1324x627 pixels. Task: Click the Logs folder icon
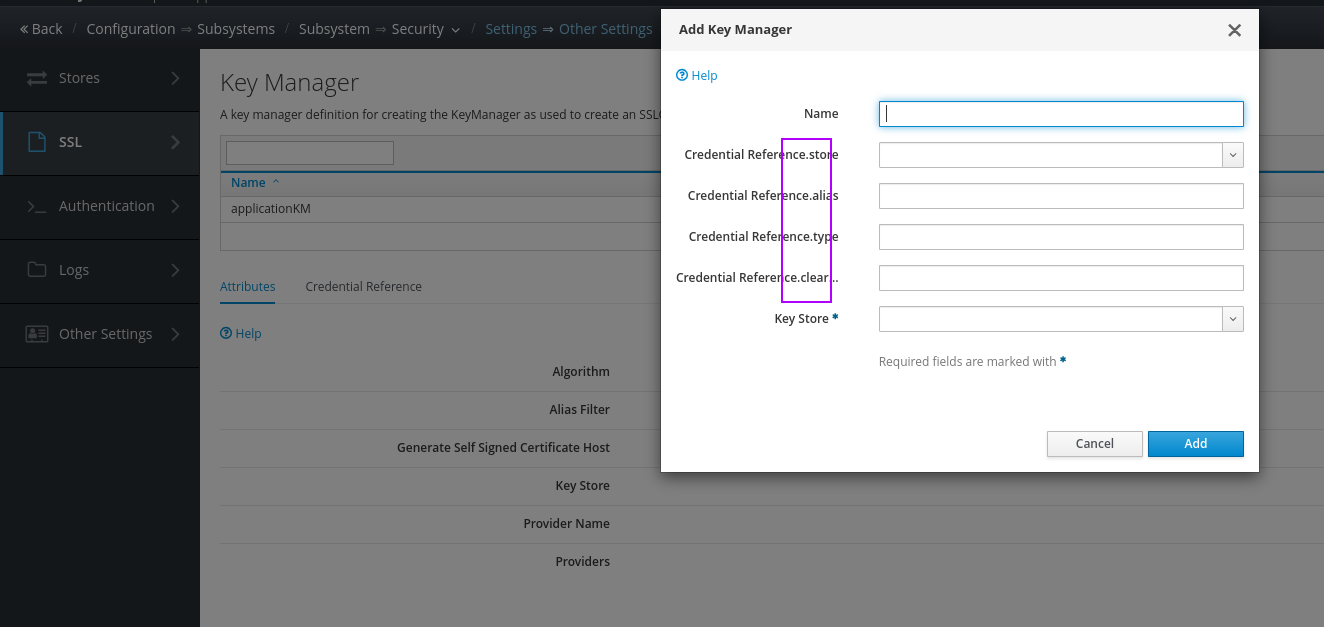tap(37, 270)
